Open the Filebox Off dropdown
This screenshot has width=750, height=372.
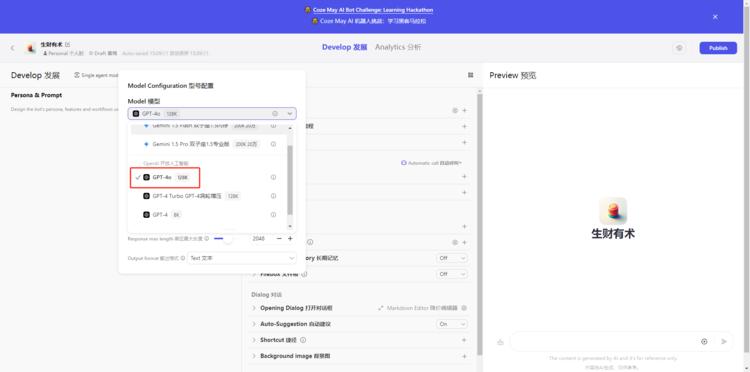coord(452,274)
